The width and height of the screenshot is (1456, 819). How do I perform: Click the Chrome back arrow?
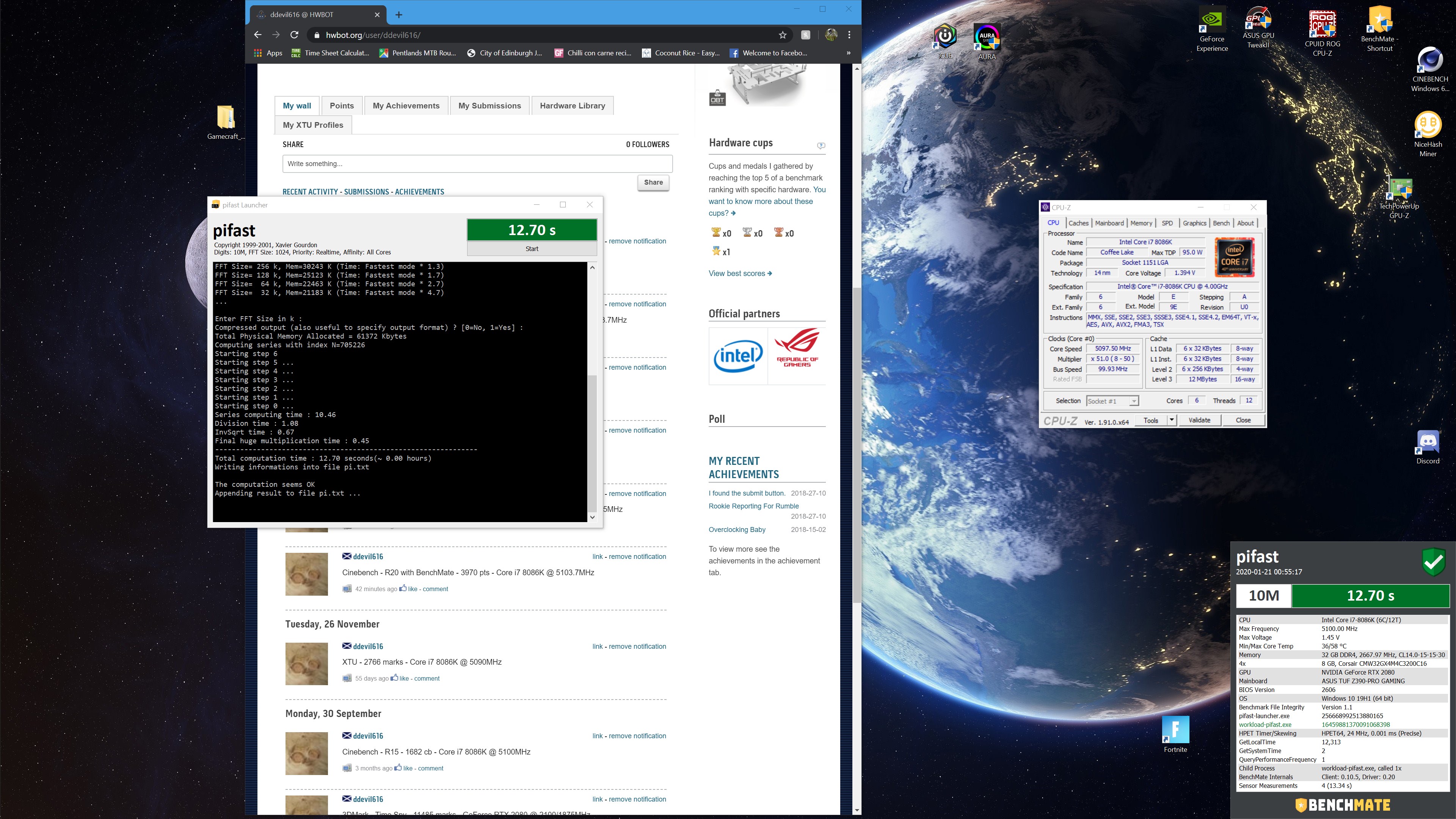click(258, 35)
